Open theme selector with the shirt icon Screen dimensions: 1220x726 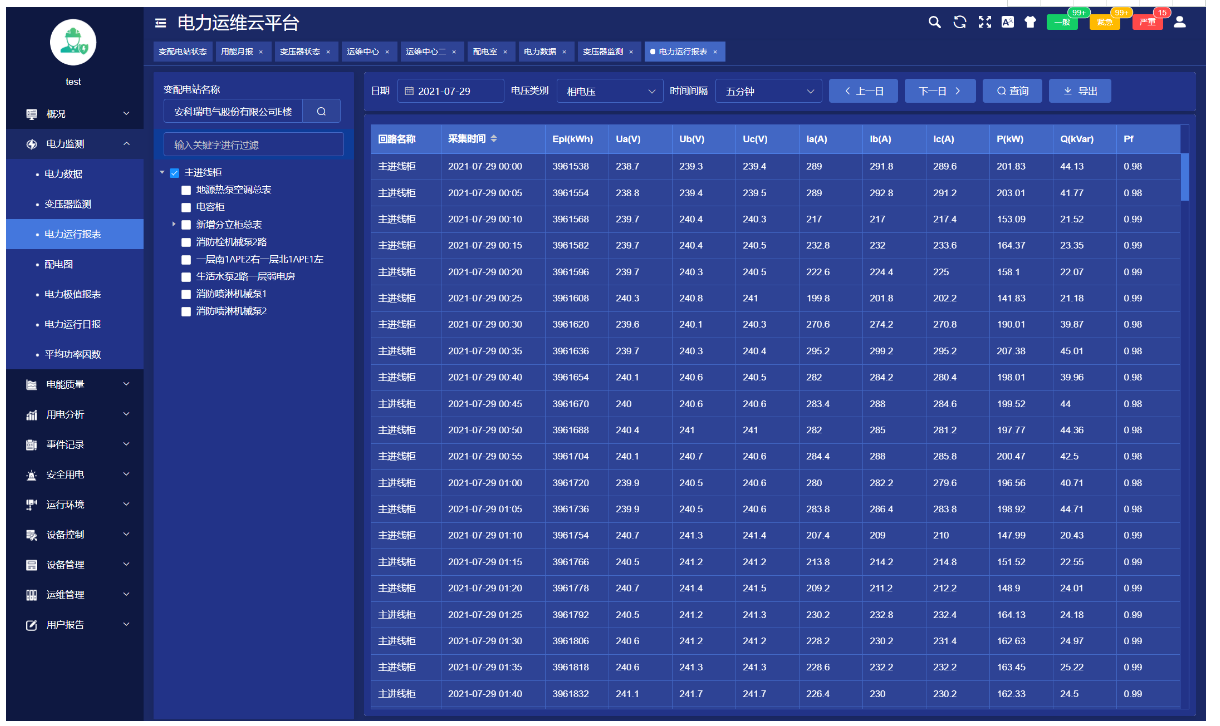[x=1031, y=22]
